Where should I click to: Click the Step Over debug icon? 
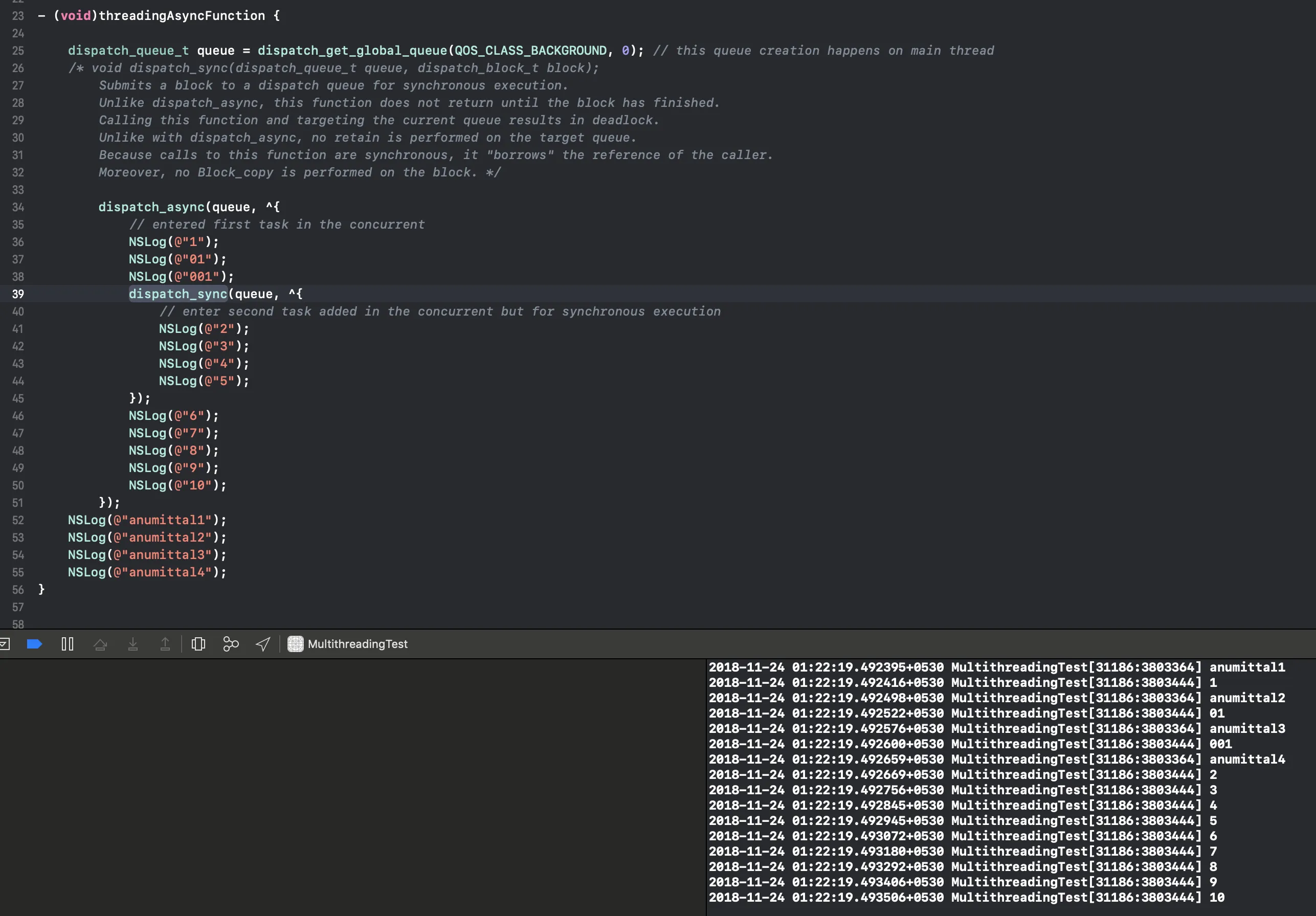pos(100,644)
